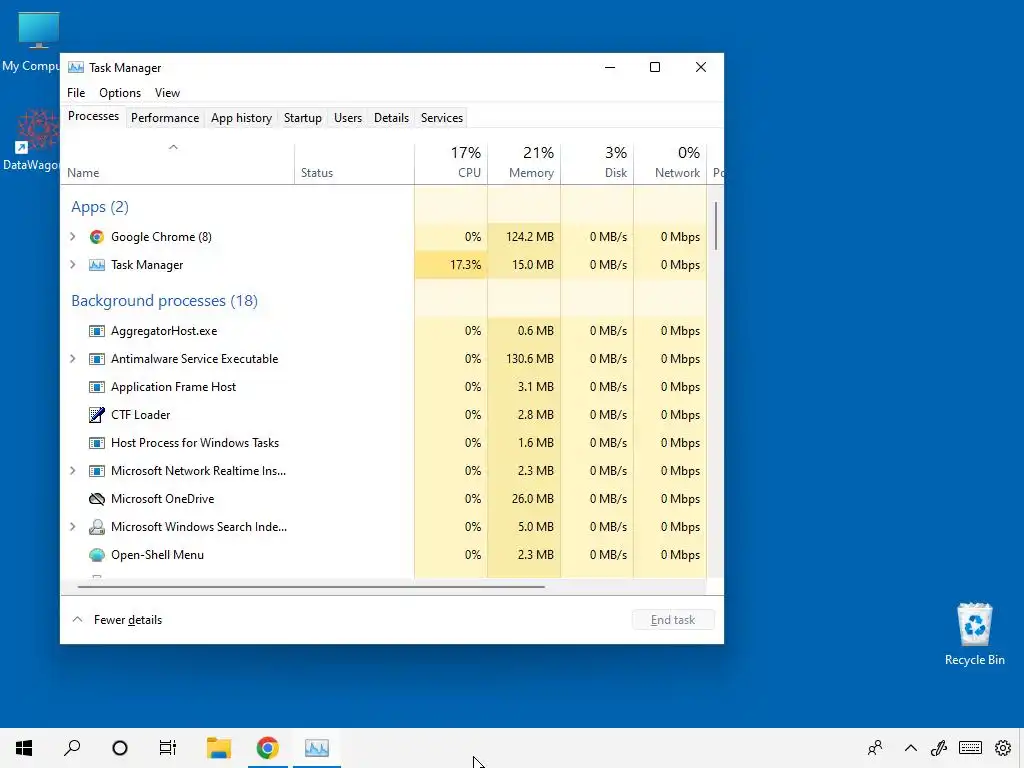Image resolution: width=1024 pixels, height=768 pixels.
Task: Open the View menu
Action: [x=167, y=93]
